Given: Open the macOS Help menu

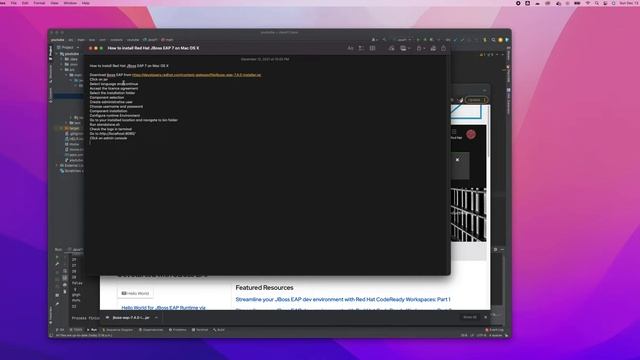Looking at the screenshot, I should [86, 3].
